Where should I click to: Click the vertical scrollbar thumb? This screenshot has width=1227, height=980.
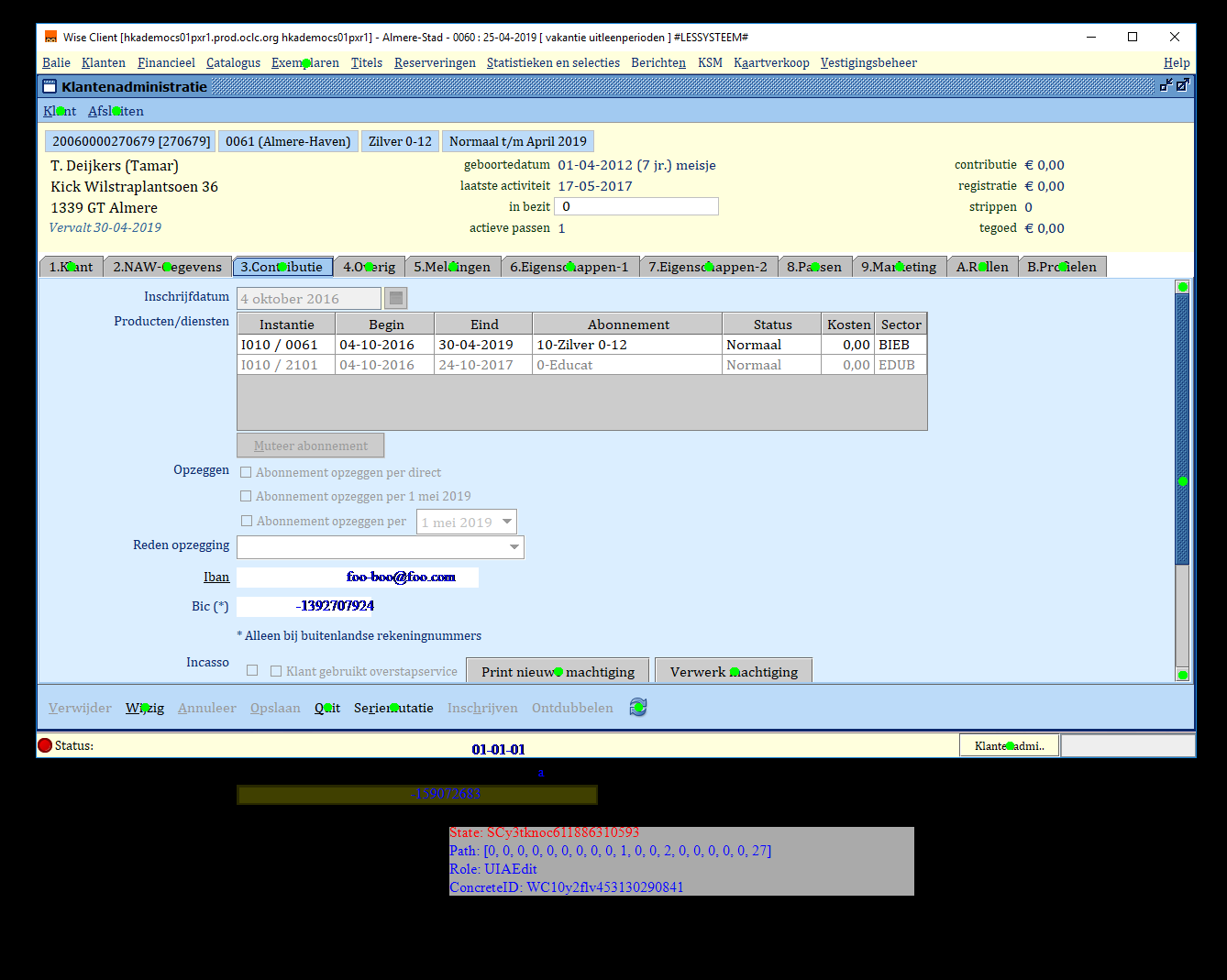(x=1183, y=429)
